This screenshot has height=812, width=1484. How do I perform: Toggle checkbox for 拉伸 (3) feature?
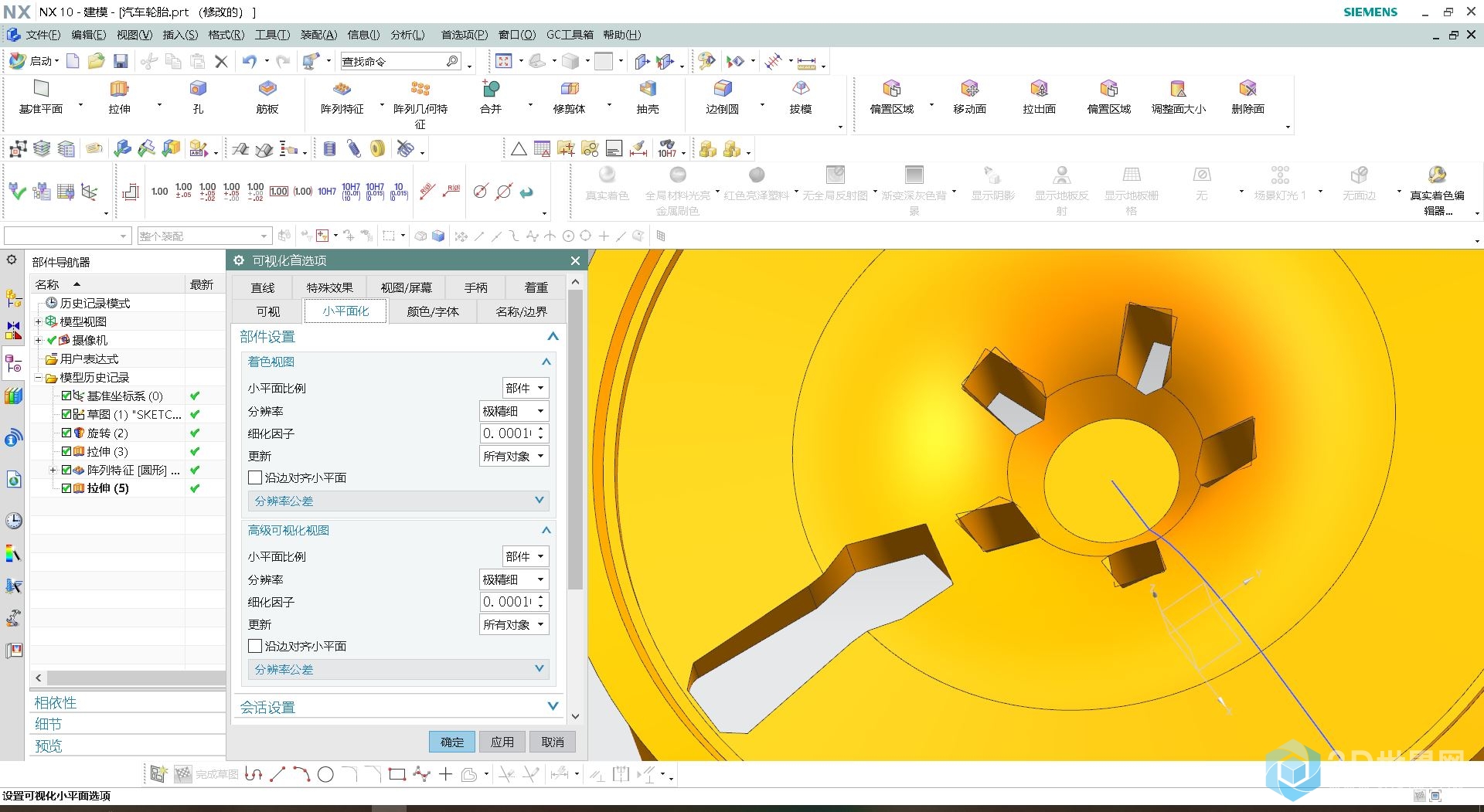pyautogui.click(x=66, y=451)
